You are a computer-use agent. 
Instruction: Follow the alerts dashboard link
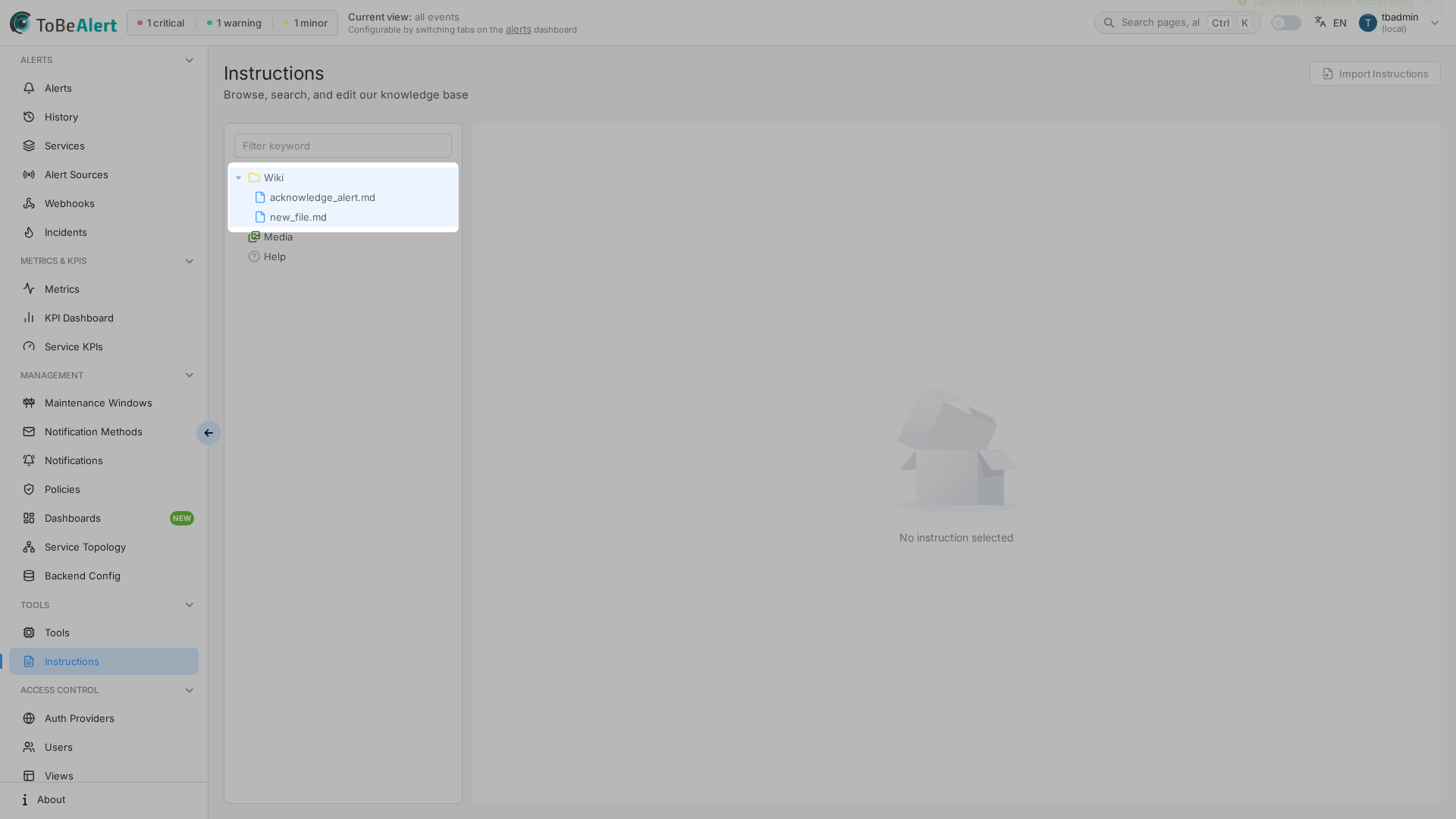click(518, 30)
